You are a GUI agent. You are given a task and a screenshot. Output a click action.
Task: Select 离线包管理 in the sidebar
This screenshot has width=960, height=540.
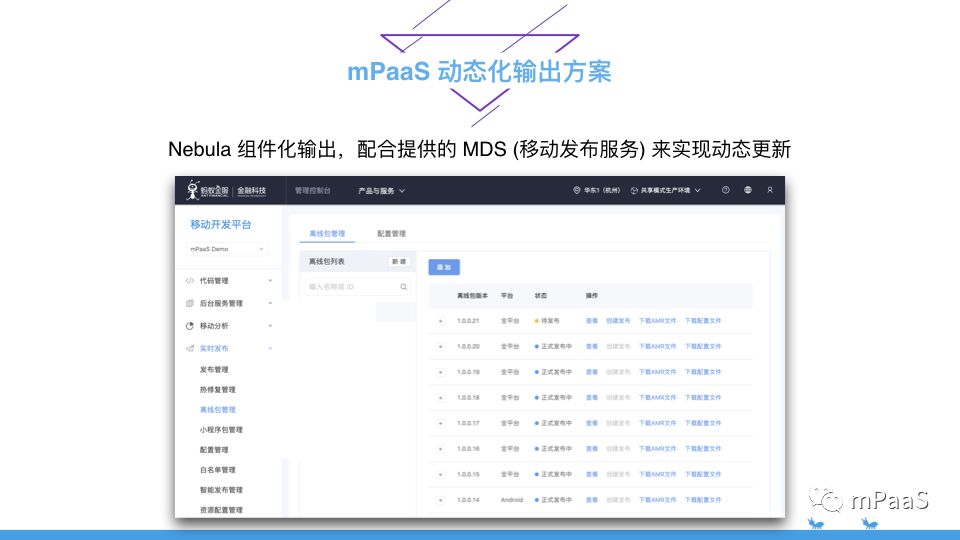click(x=217, y=410)
